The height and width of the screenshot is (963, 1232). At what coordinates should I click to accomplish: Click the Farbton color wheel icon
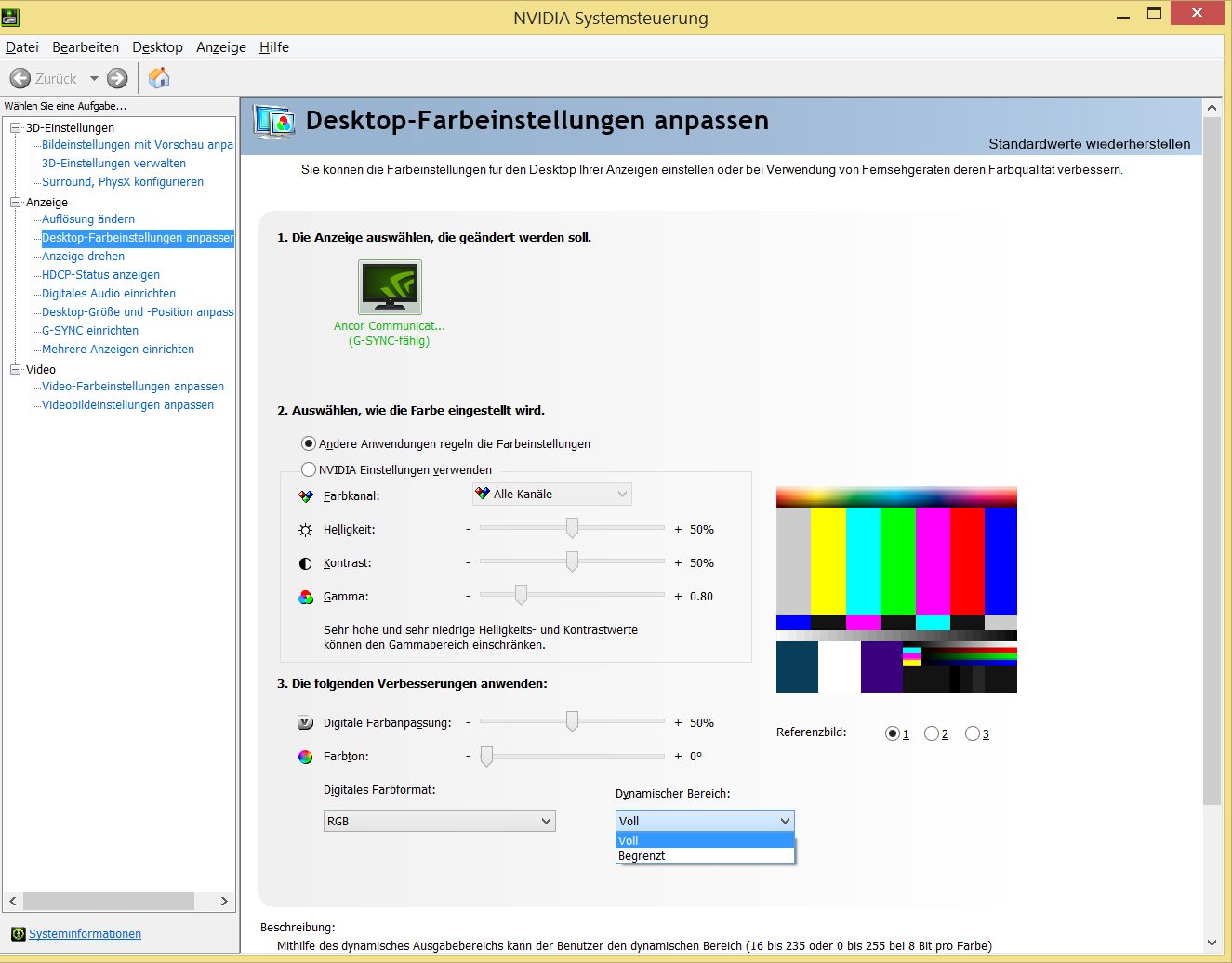click(x=305, y=757)
